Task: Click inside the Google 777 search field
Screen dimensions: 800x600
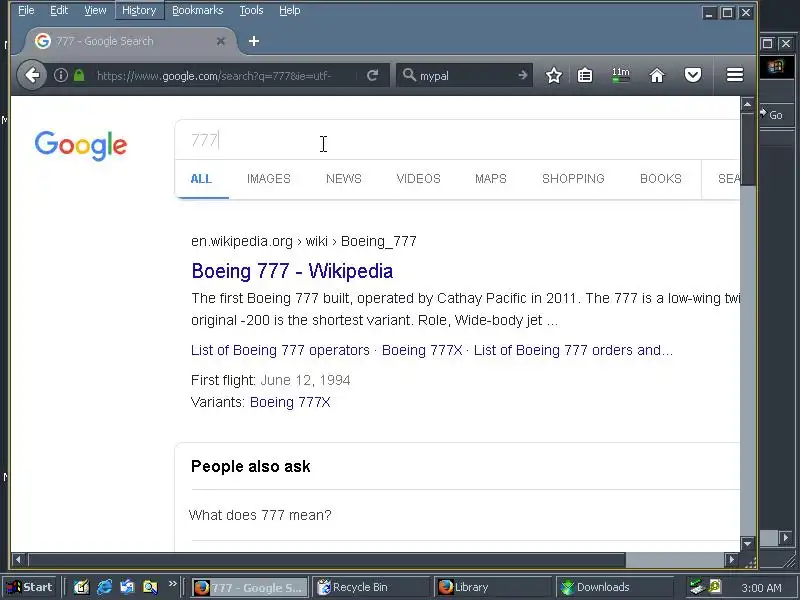Action: pos(457,140)
